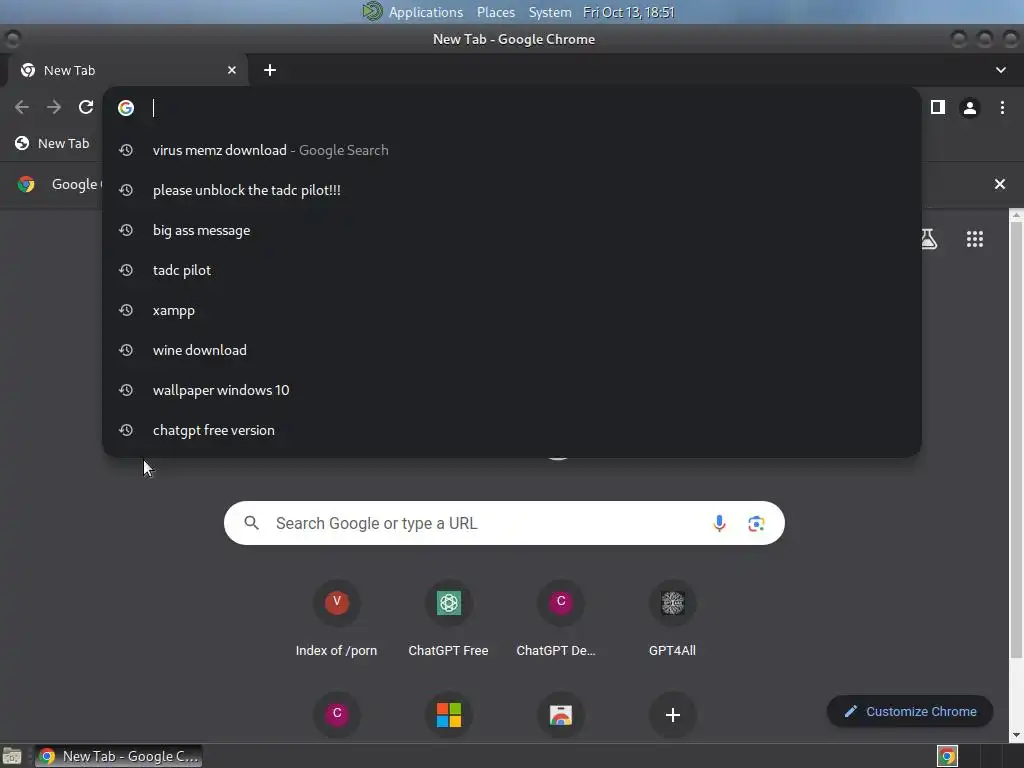Select the New Tab browser tab
Screen dimensions: 1024x768
pos(127,70)
